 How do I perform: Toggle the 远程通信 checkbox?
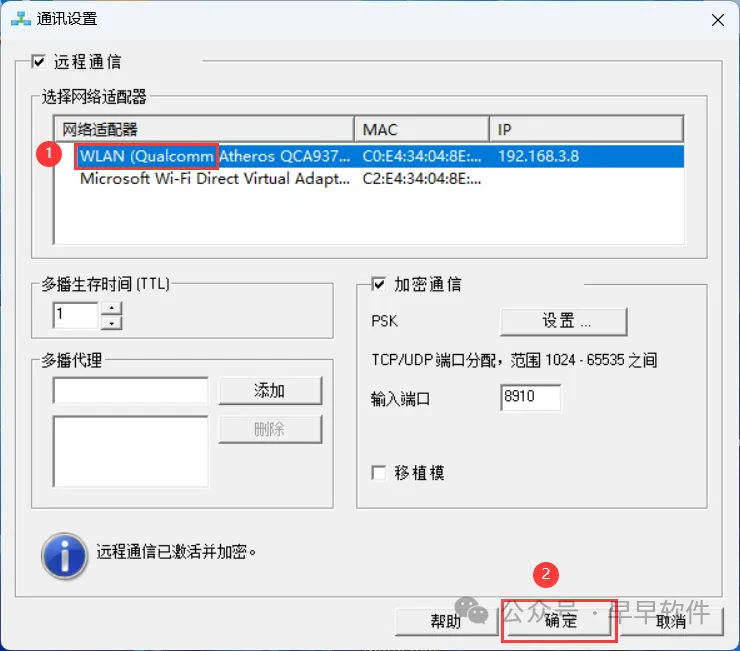coord(39,62)
